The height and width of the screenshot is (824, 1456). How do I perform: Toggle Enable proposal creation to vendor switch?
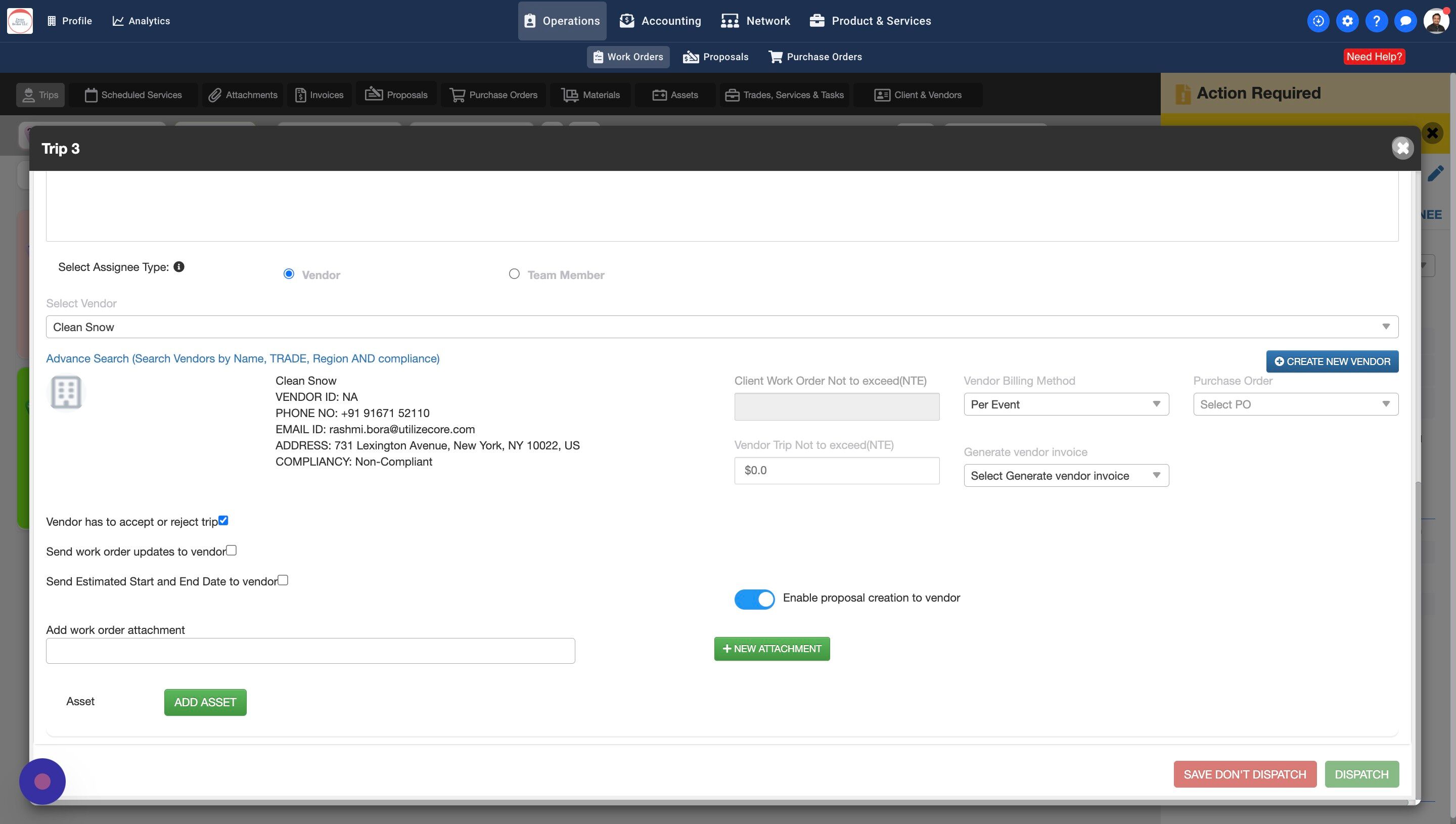pos(754,599)
